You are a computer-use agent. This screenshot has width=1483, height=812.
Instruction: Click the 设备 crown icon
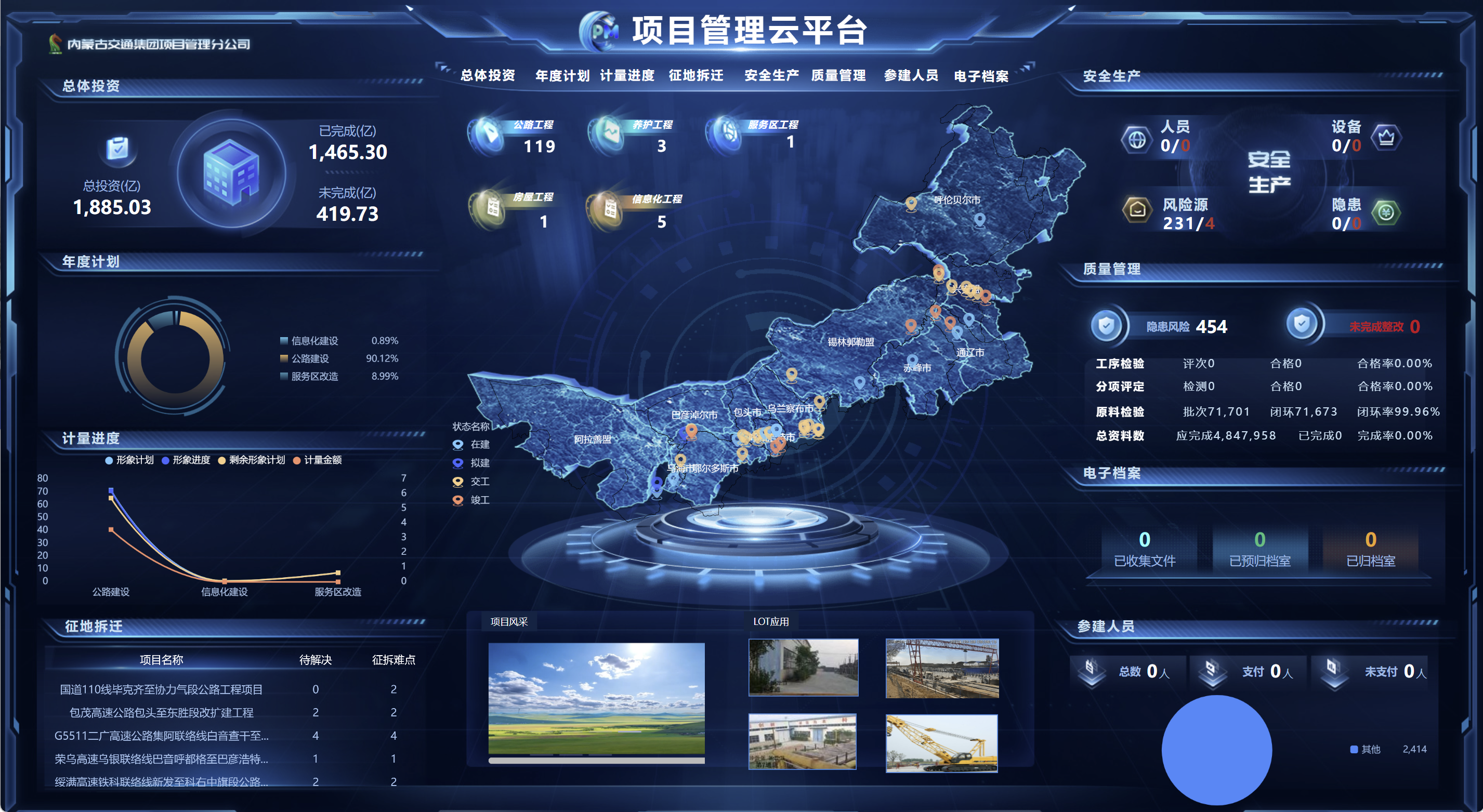pos(1386,137)
